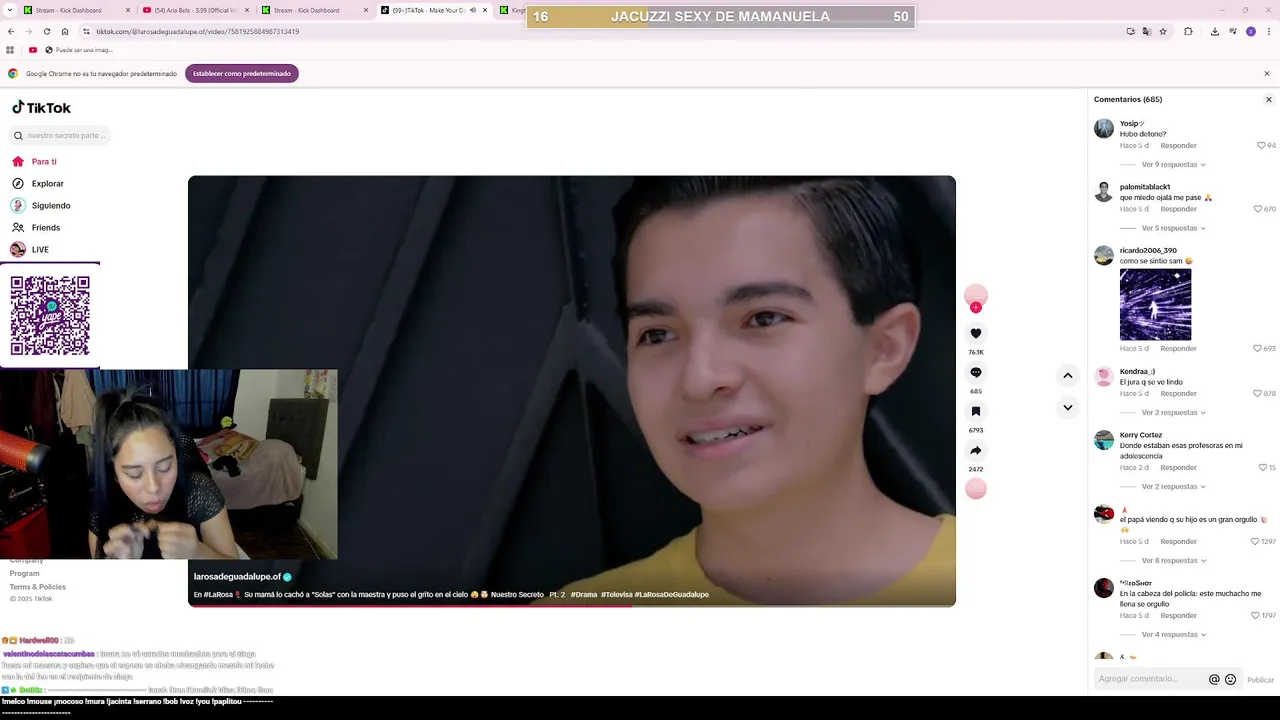
Task: Open the Chrome profile avatar
Action: [1251, 31]
